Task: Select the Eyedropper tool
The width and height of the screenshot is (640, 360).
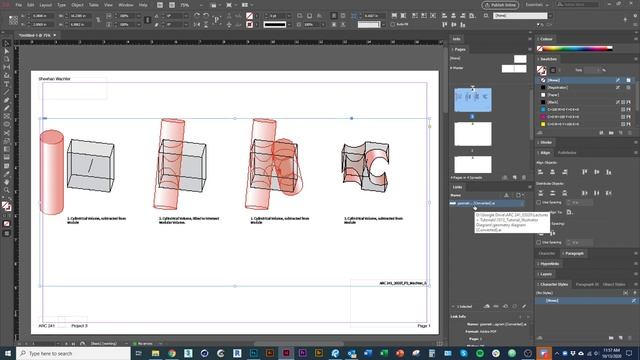Action: [7, 174]
